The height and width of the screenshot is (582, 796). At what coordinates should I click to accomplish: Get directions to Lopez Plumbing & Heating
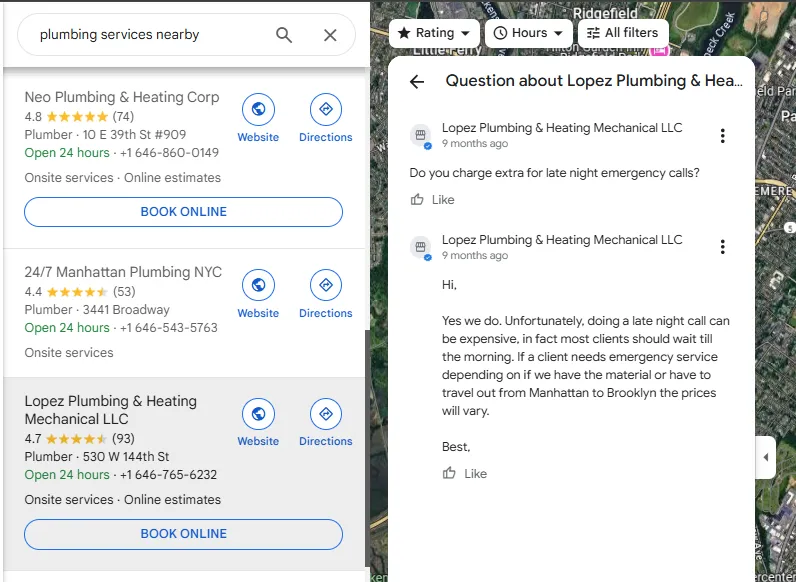(x=326, y=414)
